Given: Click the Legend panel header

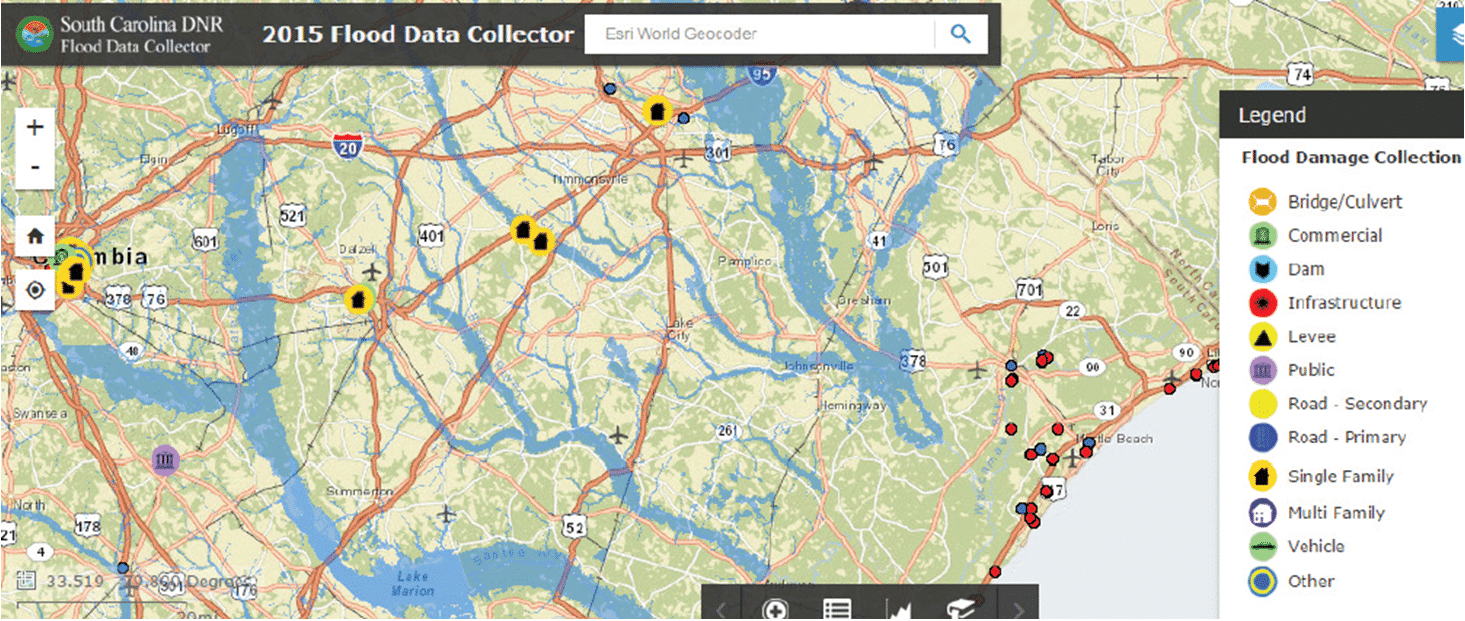Looking at the screenshot, I should tap(1272, 115).
